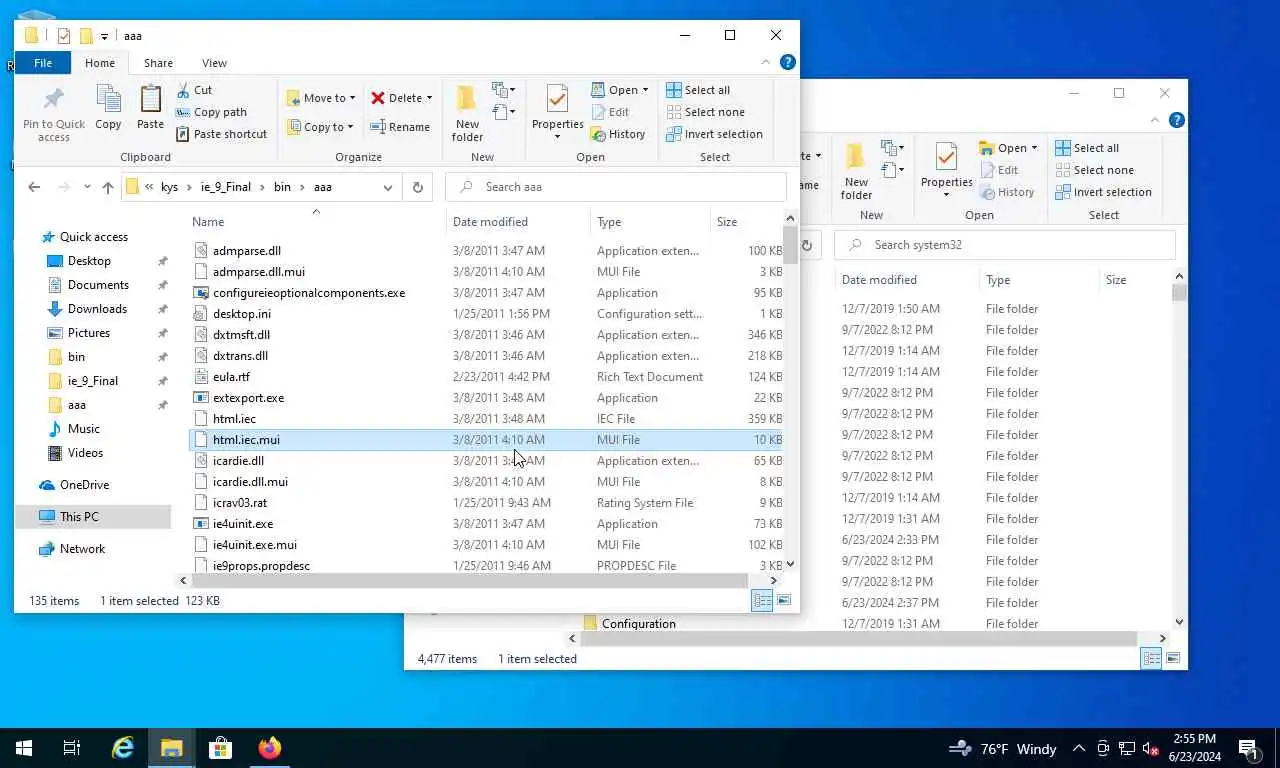1280x768 pixels.
Task: Select the icrav03.rat file
Action: click(486, 503)
